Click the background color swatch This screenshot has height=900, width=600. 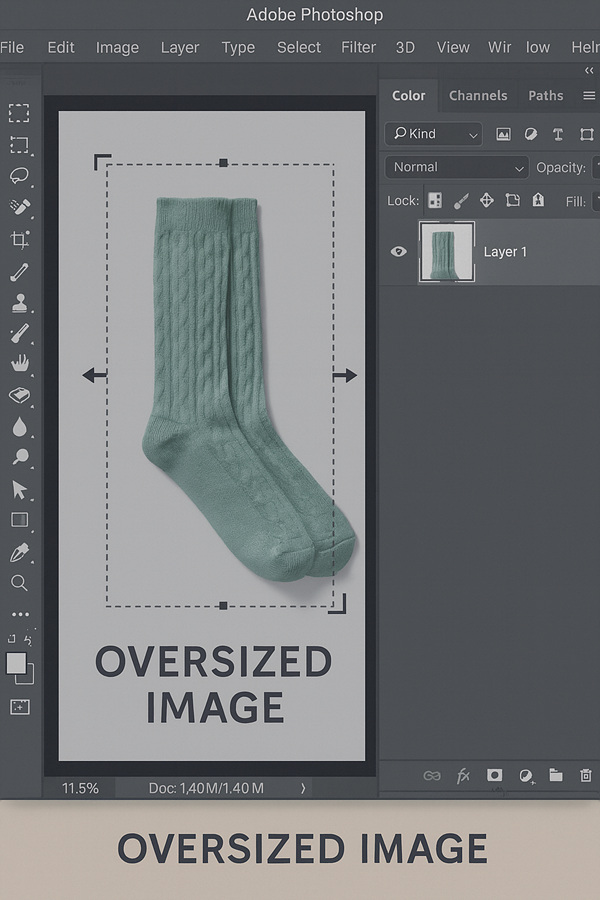28,676
